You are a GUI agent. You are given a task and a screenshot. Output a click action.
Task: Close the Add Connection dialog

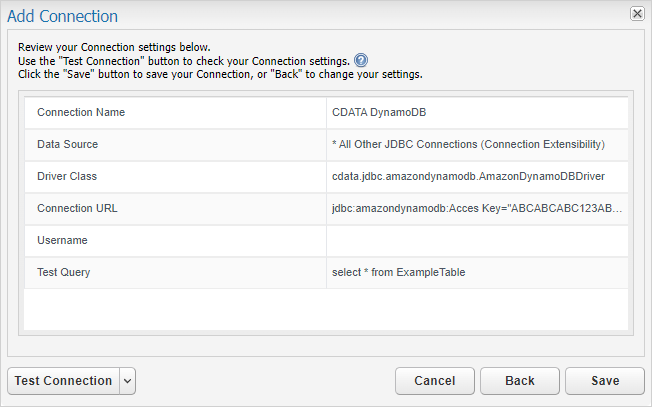pyautogui.click(x=637, y=14)
